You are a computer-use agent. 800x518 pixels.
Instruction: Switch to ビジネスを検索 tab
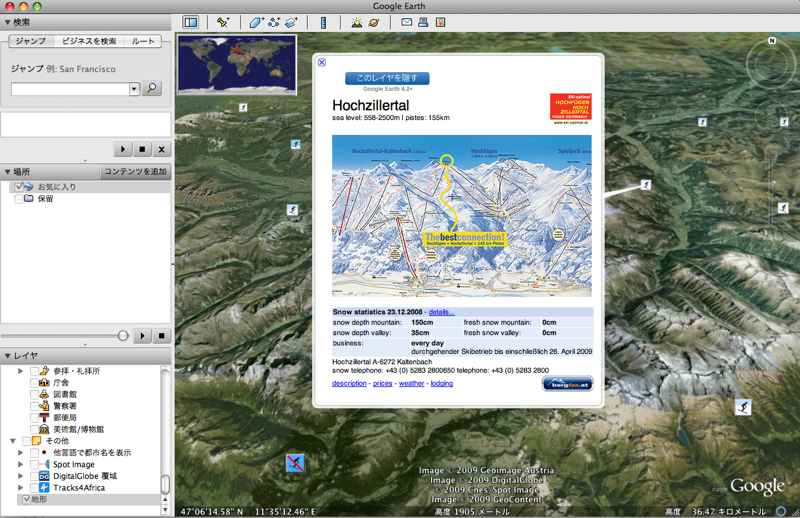click(x=89, y=41)
